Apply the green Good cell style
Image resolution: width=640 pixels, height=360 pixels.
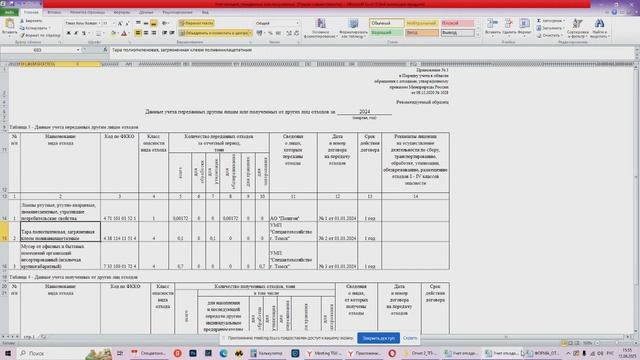387,33
